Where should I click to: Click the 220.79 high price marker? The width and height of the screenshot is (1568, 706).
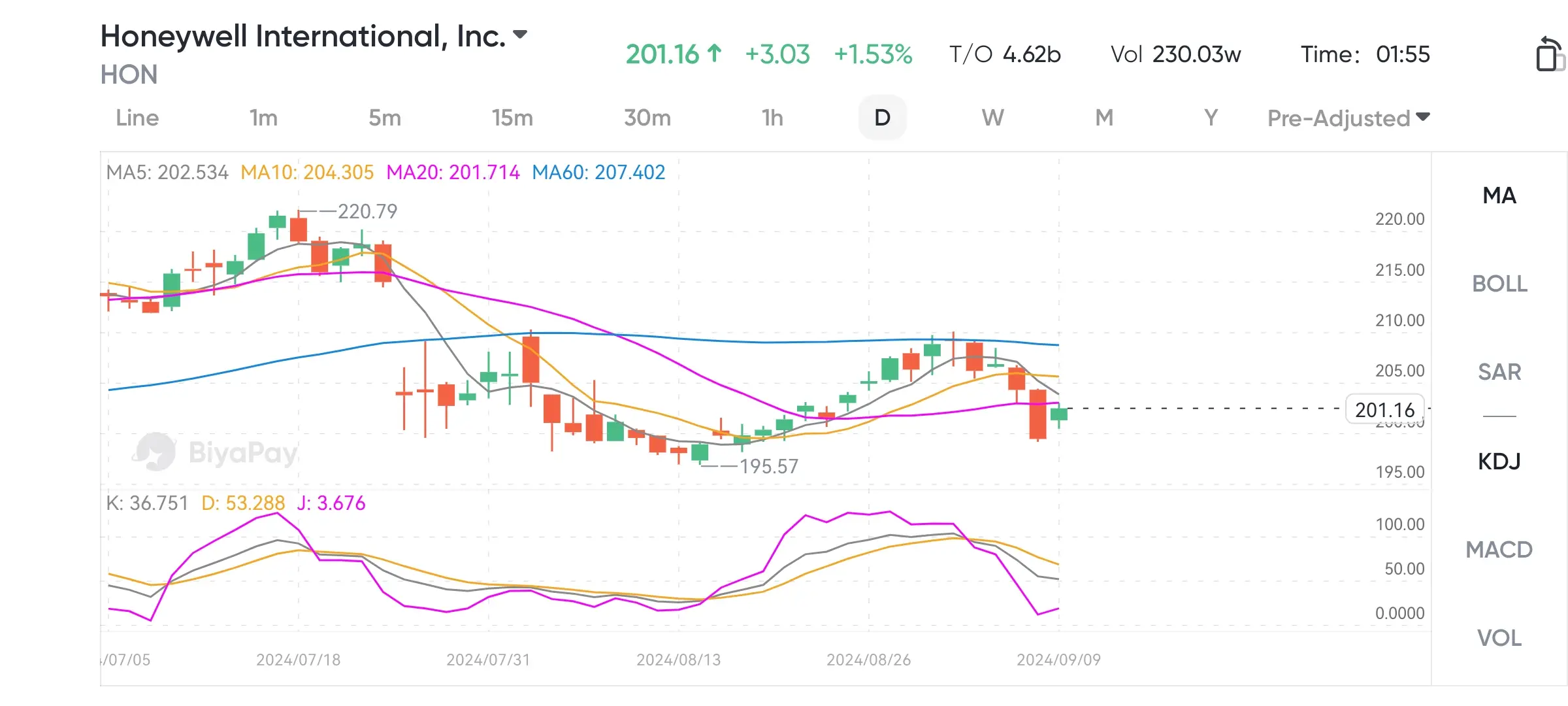point(367,212)
